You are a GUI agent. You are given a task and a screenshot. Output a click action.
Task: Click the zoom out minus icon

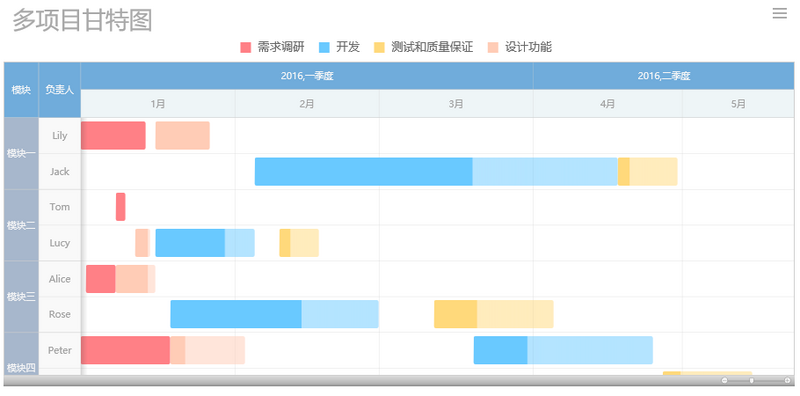724,381
